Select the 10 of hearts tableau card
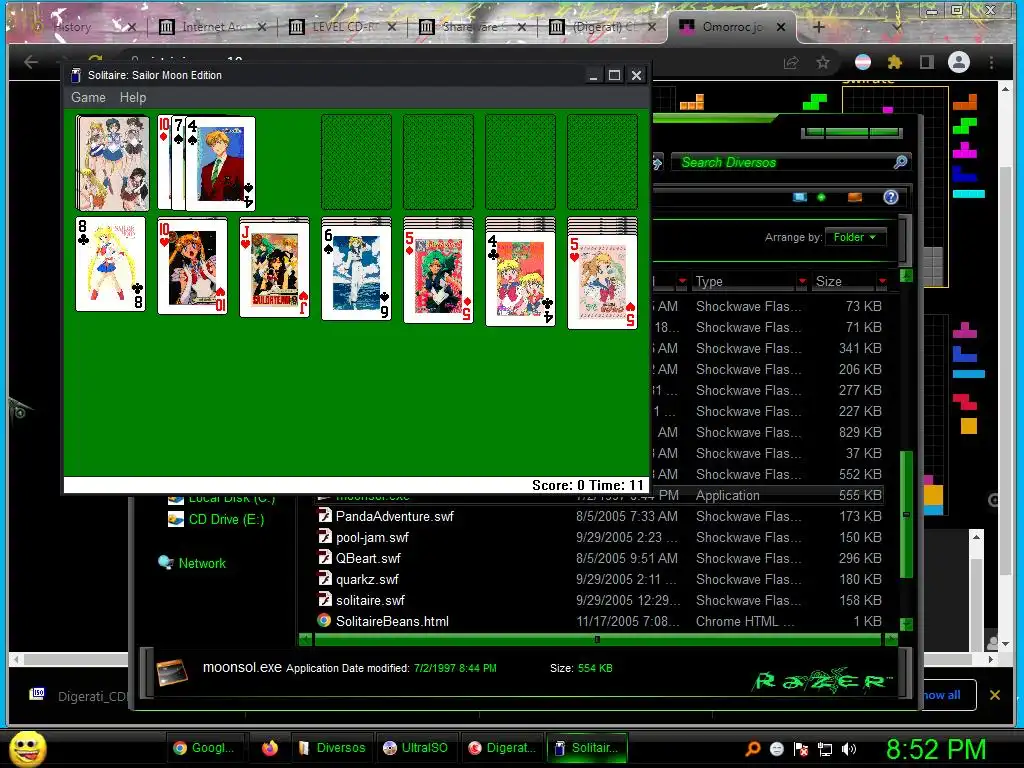The width and height of the screenshot is (1024, 768). (193, 266)
